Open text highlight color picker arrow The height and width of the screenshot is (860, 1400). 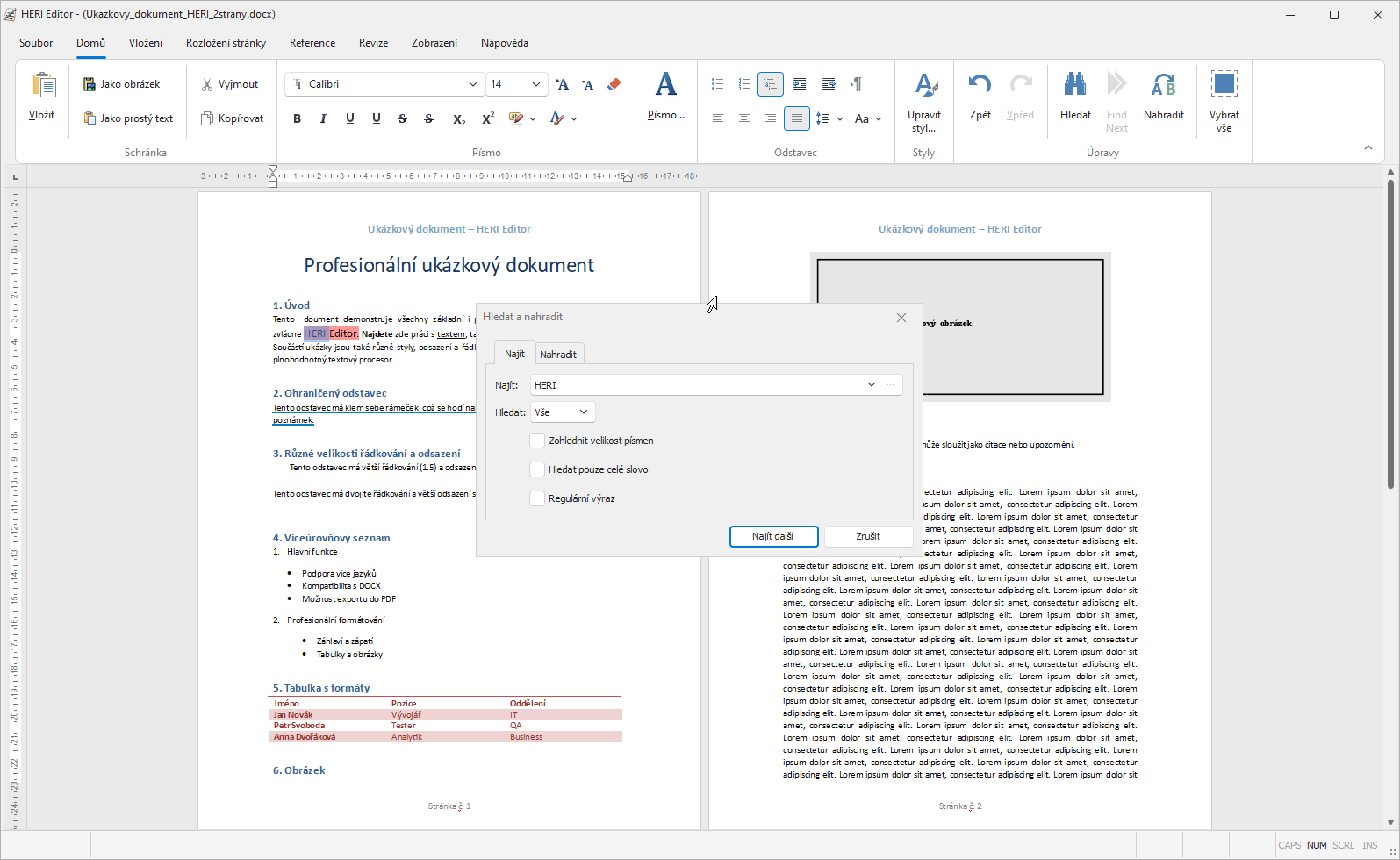point(533,118)
